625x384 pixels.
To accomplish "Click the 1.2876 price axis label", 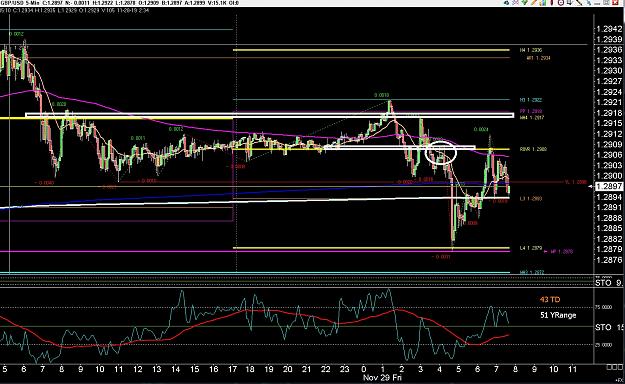I will [x=609, y=260].
